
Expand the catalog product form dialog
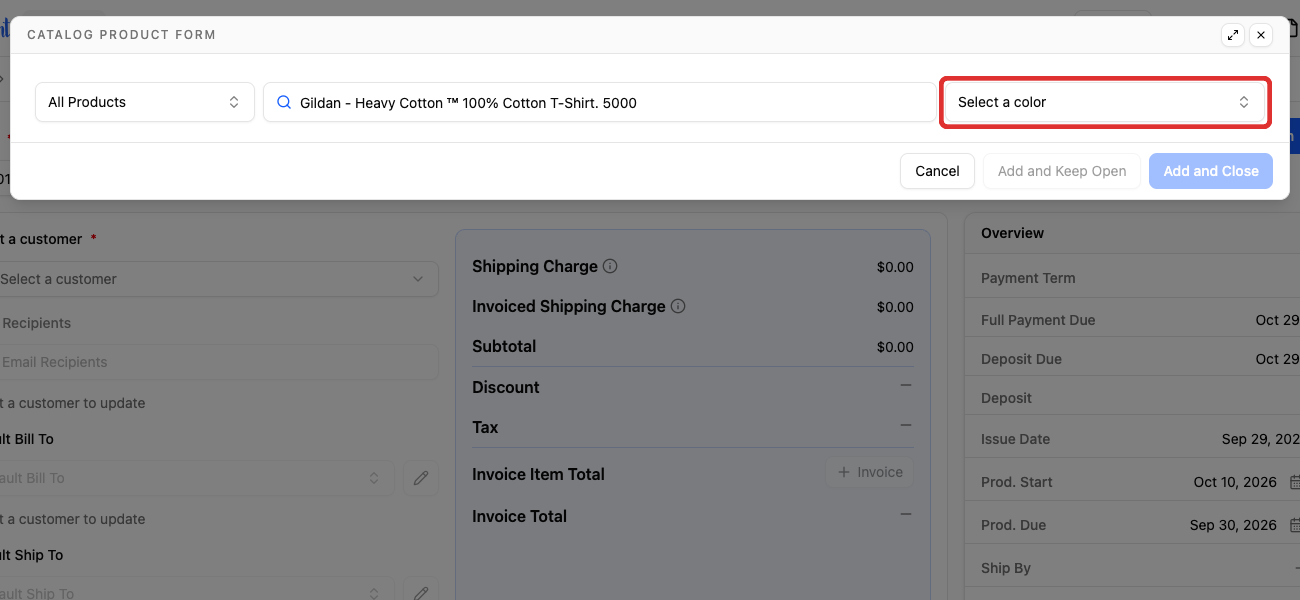(1233, 35)
